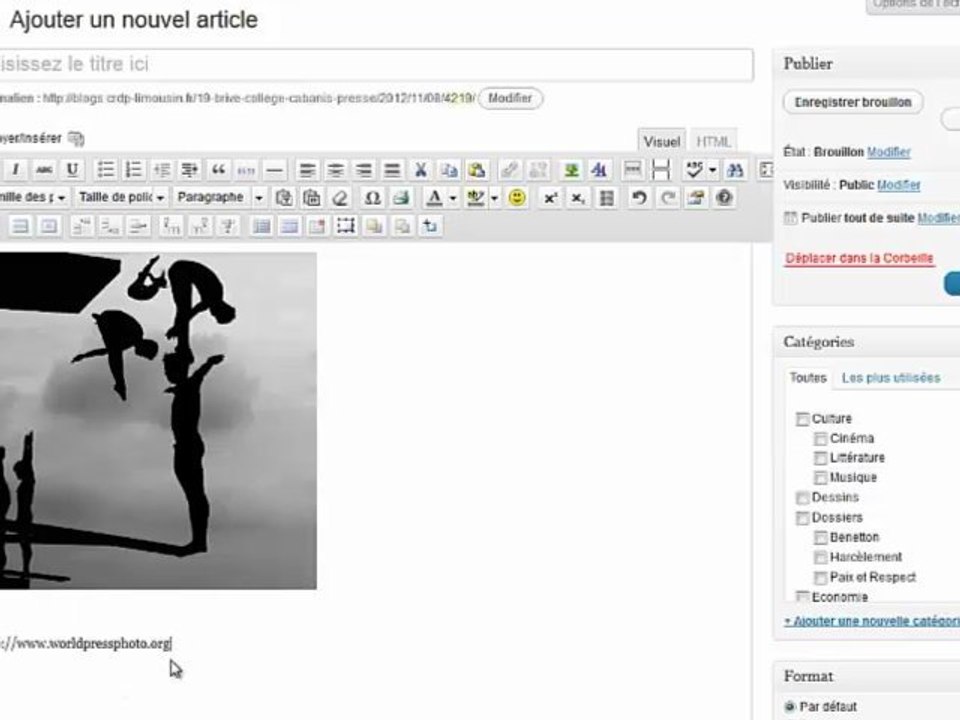Insert an emoticon smiley
The image size is (960, 720).
point(517,198)
